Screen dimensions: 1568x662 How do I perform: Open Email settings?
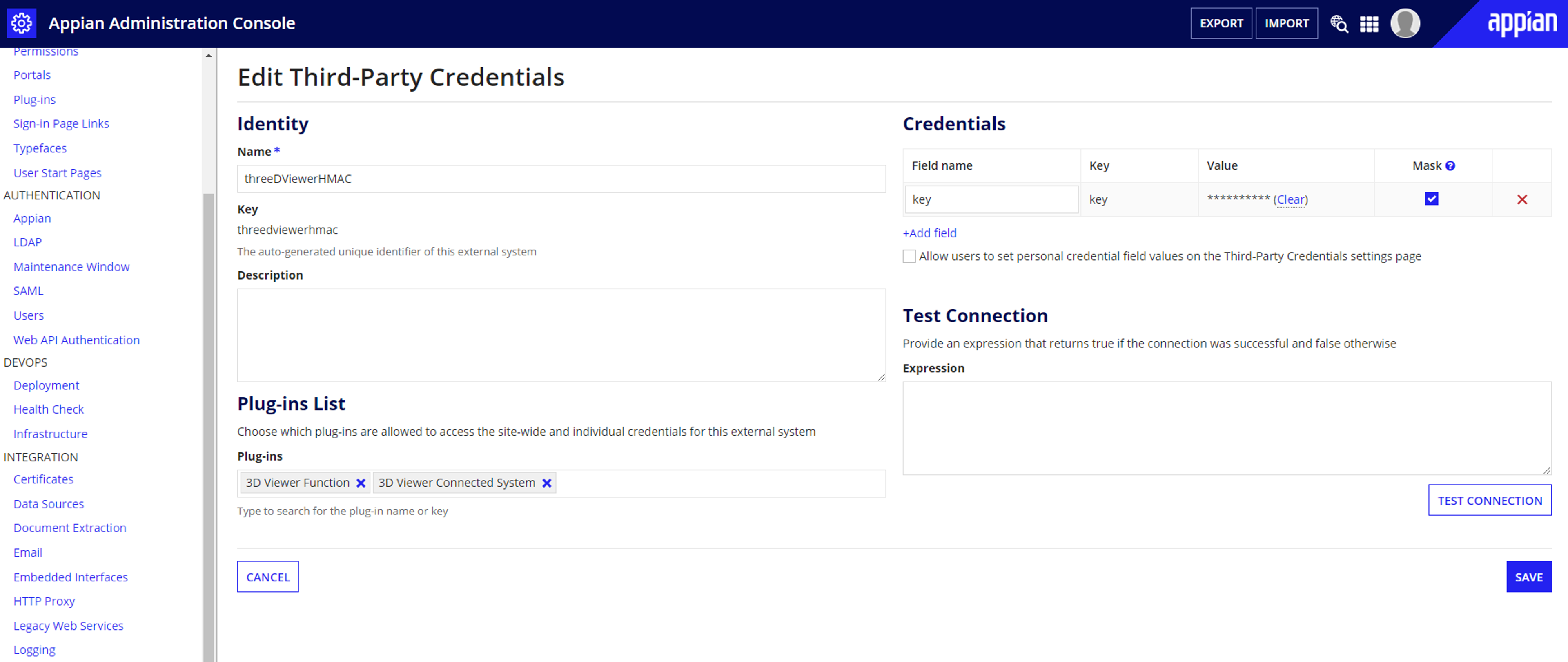(28, 552)
